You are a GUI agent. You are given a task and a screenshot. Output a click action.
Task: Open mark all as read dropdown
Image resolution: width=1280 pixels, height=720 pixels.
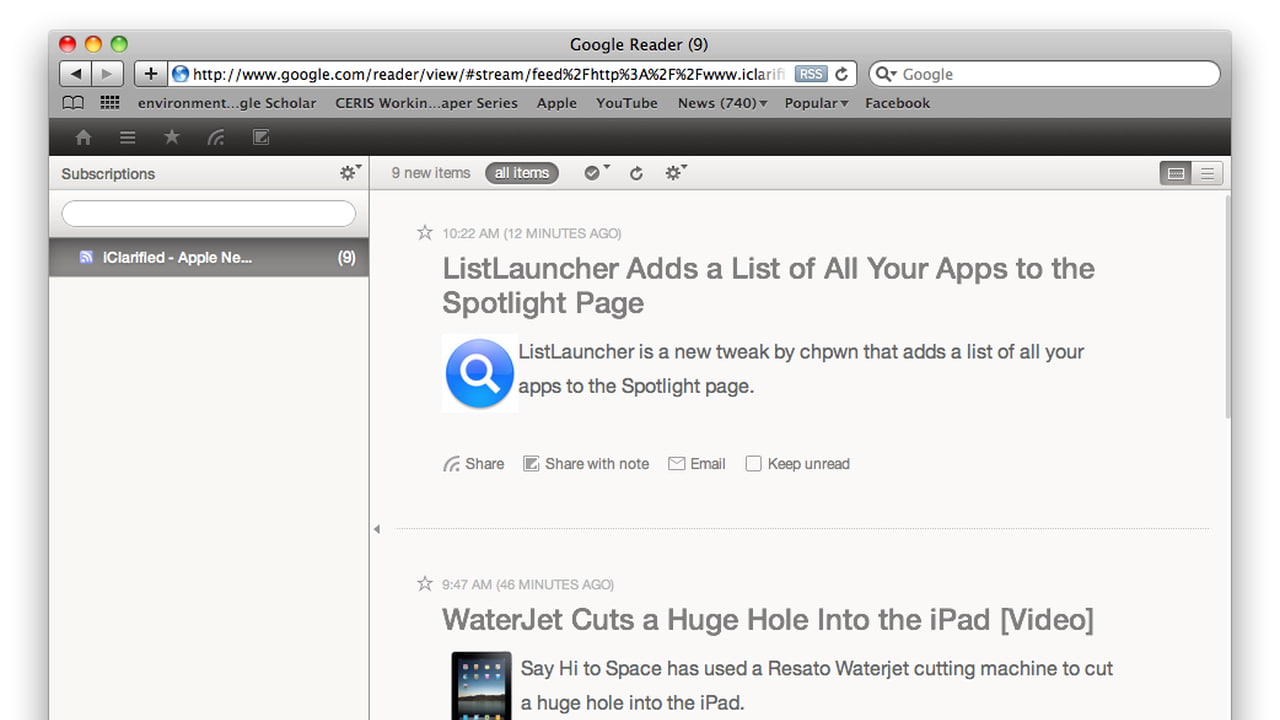coord(597,173)
